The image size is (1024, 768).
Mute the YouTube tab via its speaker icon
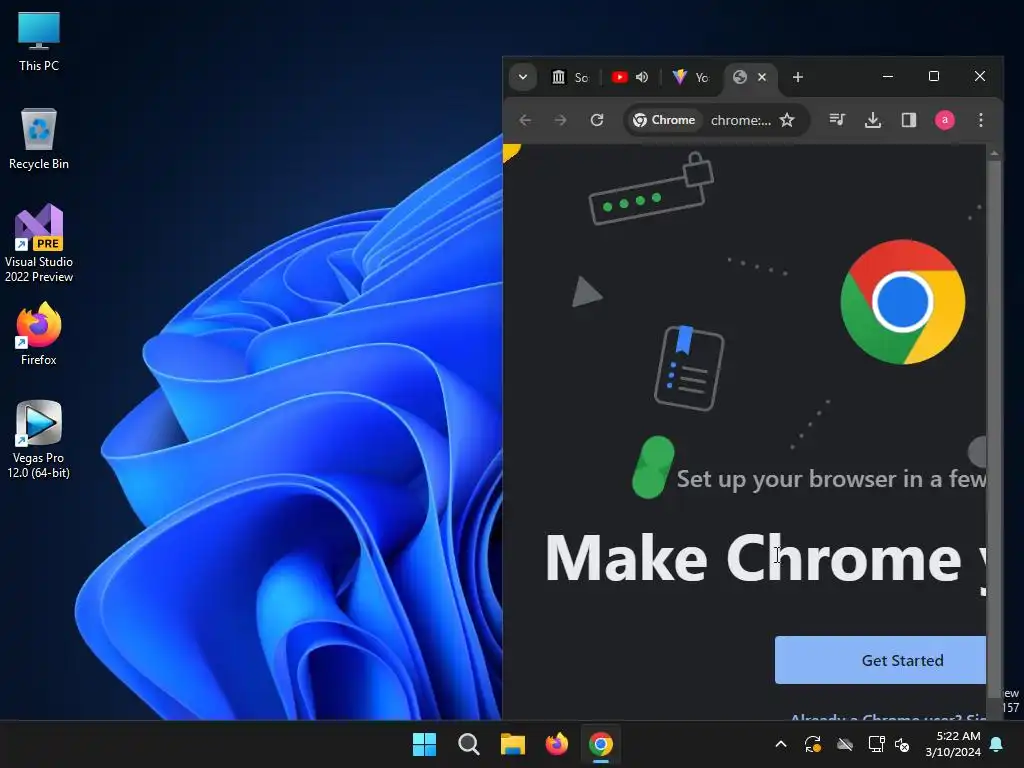point(642,77)
